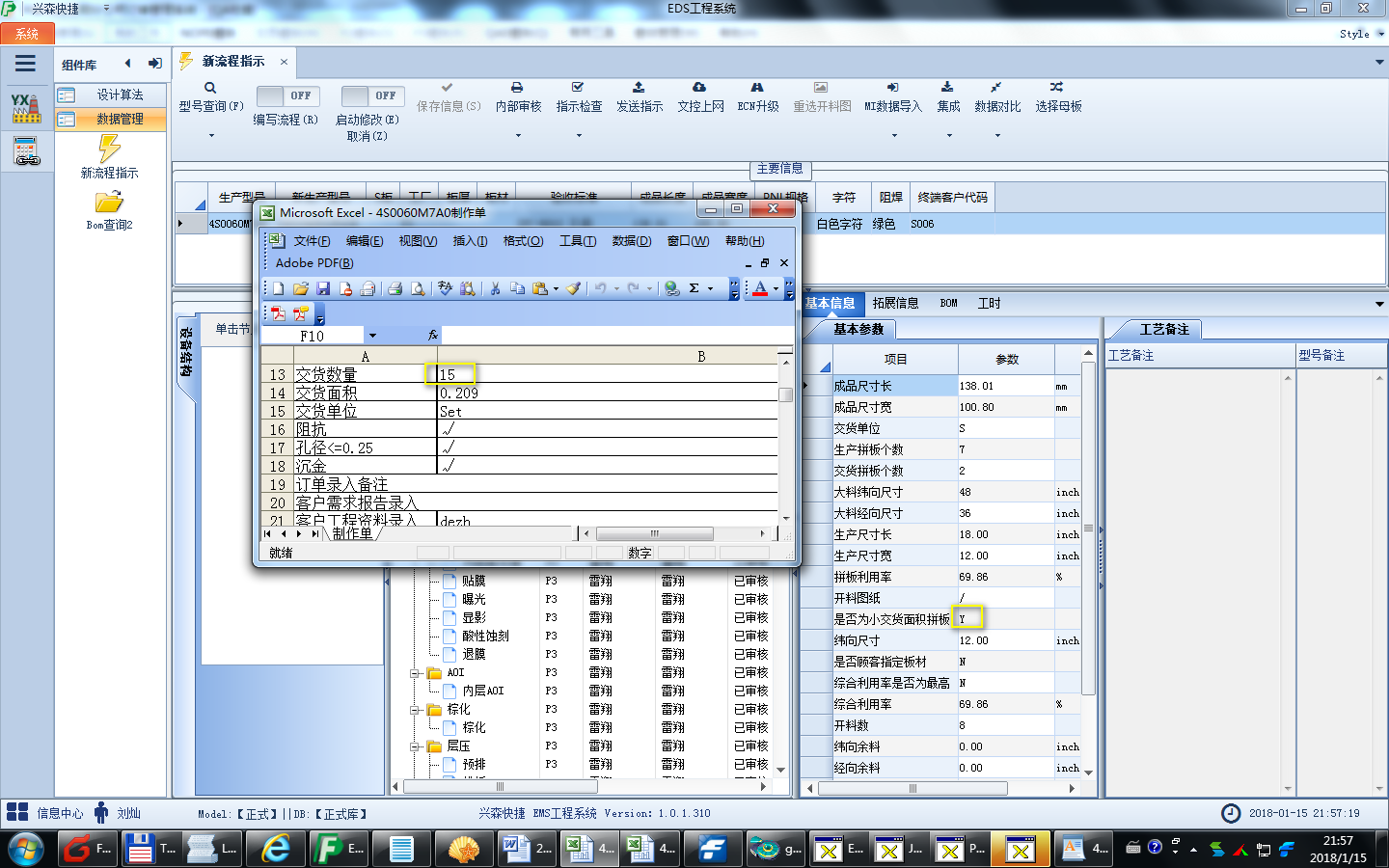Image resolution: width=1389 pixels, height=868 pixels.
Task: Open Excel Name Box dropdown arrow
Action: click(x=372, y=336)
